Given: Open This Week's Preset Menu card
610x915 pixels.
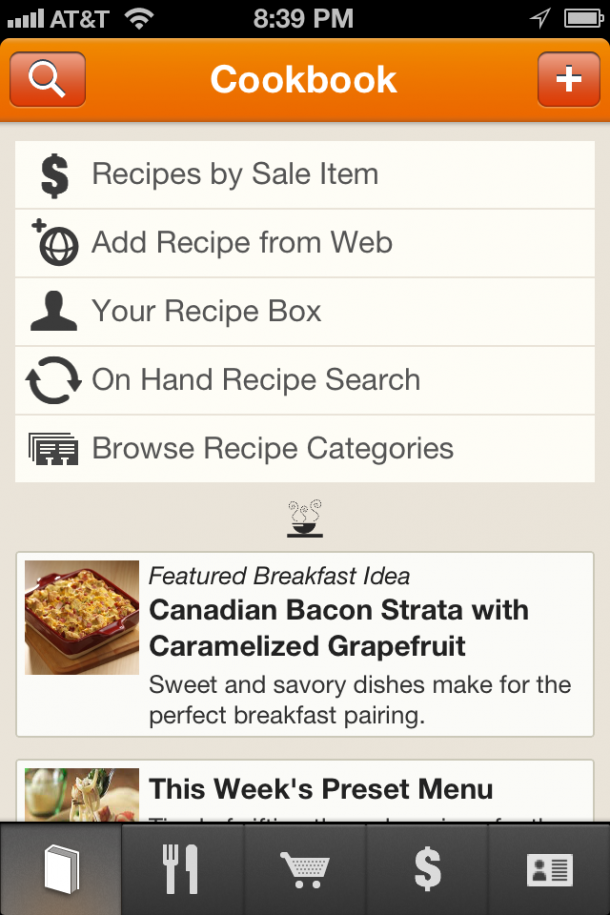Looking at the screenshot, I should point(305,791).
